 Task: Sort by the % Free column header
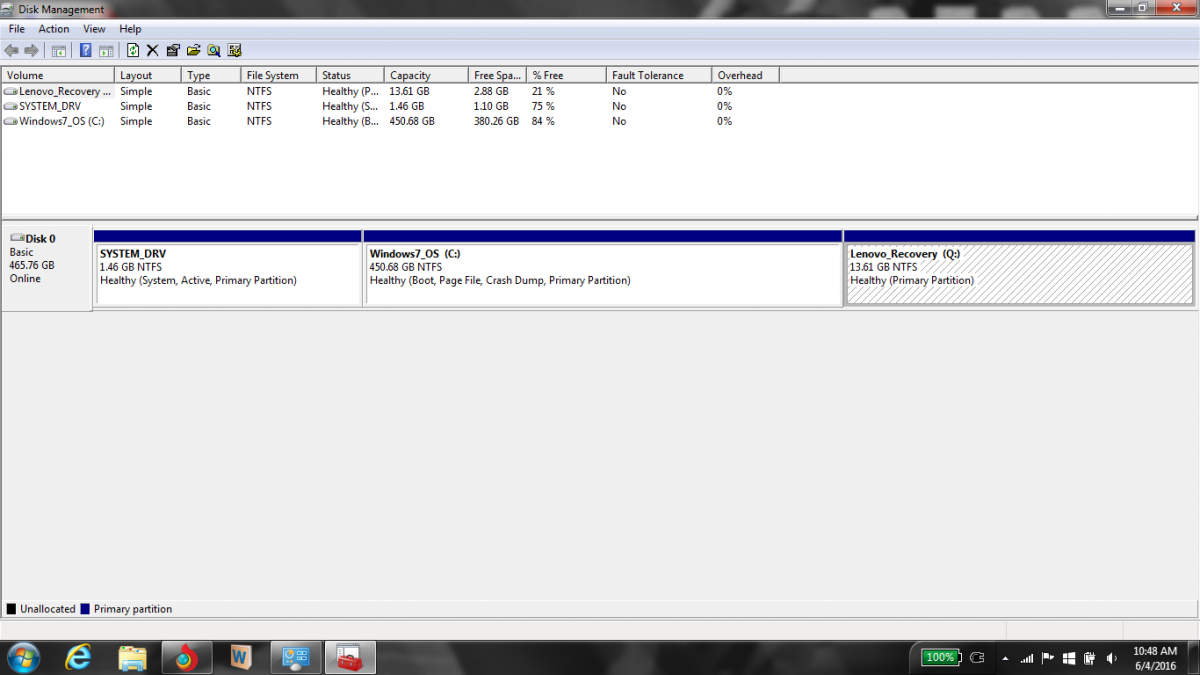coord(566,75)
